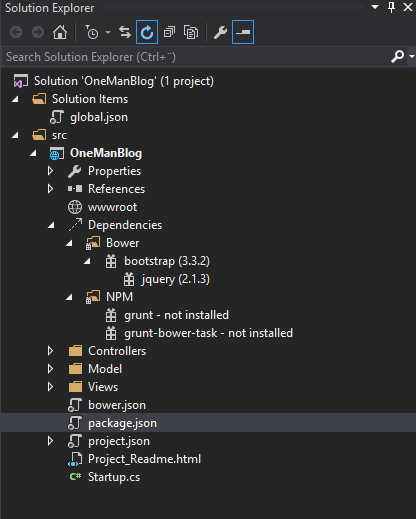This screenshot has height=519, width=416.
Task: Collapse bootstrap (3.3.2) package
Action: pos(87,261)
